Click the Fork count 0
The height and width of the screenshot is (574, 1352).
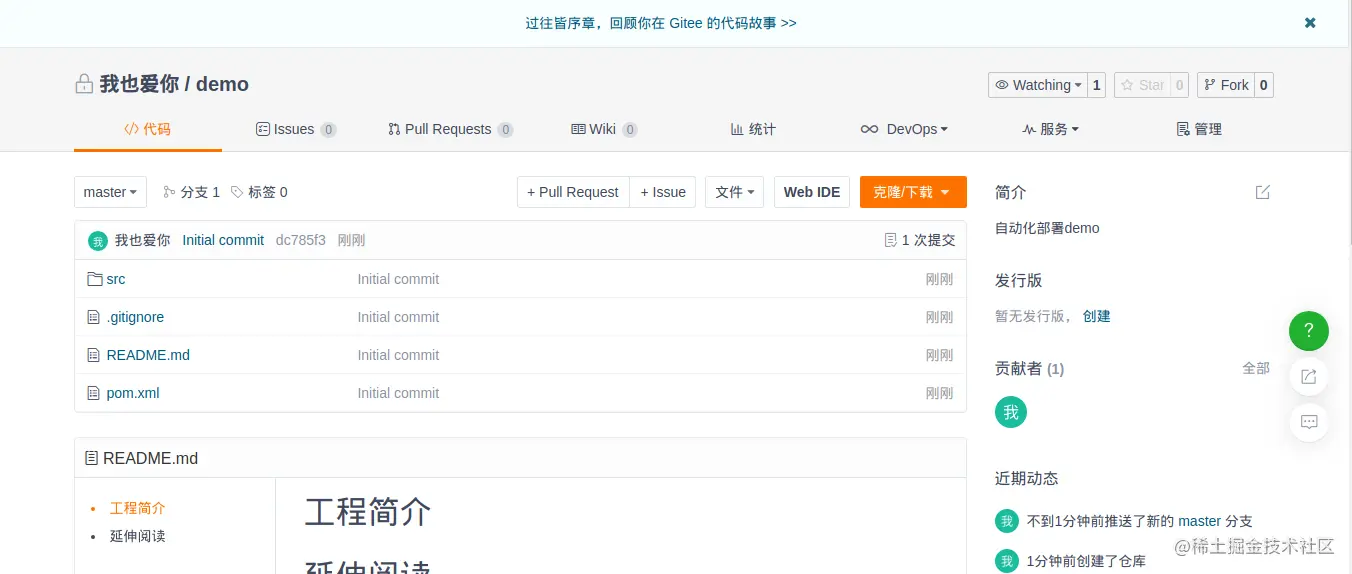1264,85
